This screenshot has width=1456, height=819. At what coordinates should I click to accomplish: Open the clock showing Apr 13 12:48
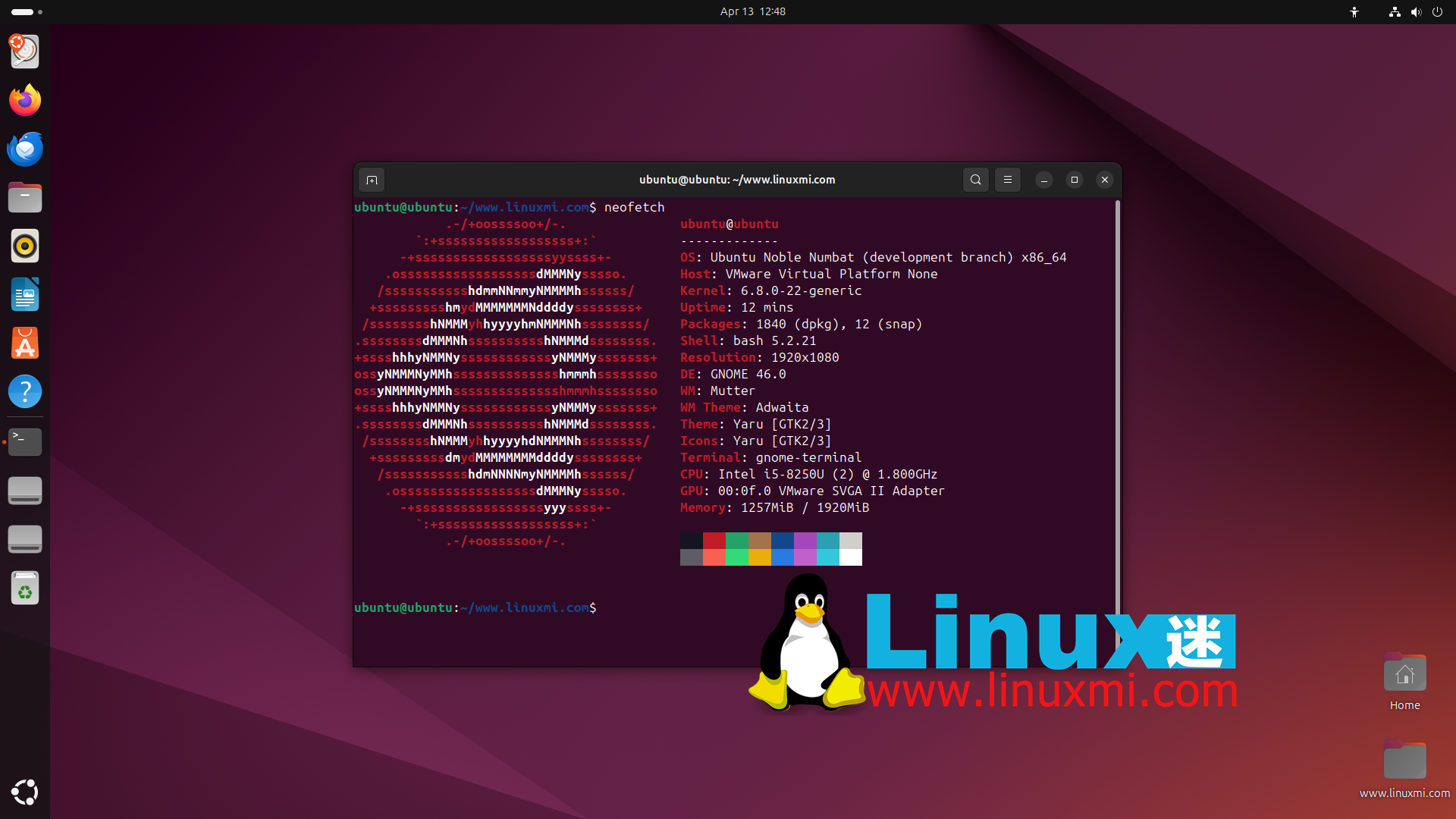pos(753,11)
